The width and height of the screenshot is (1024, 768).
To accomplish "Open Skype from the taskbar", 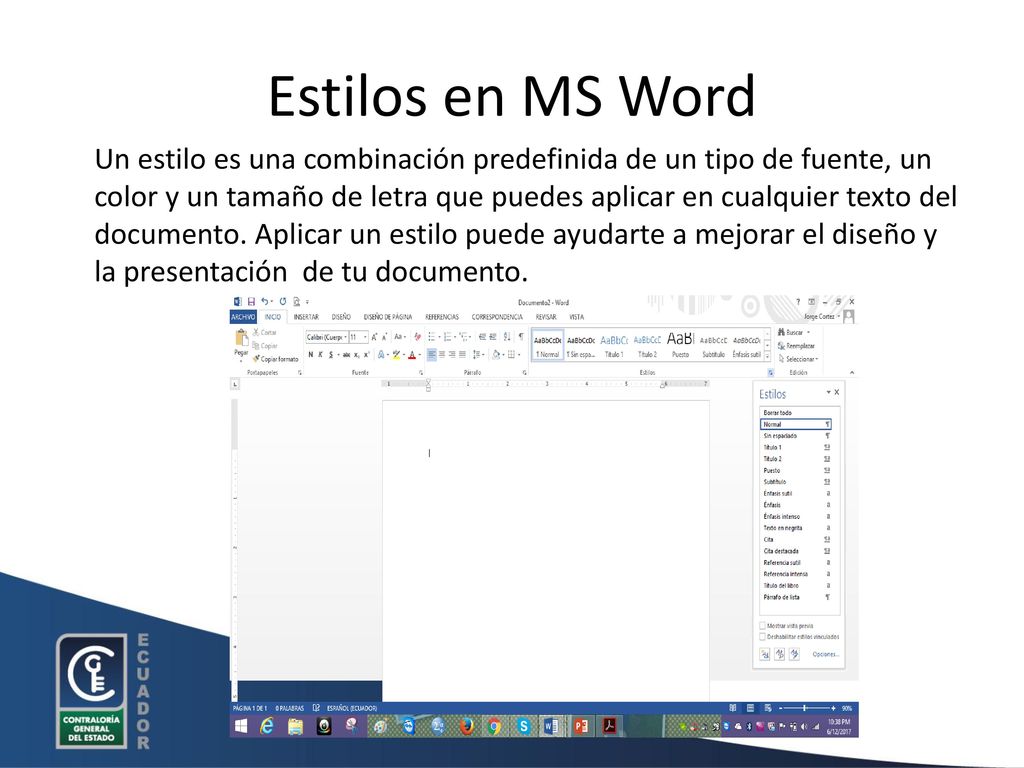I will tap(523, 726).
